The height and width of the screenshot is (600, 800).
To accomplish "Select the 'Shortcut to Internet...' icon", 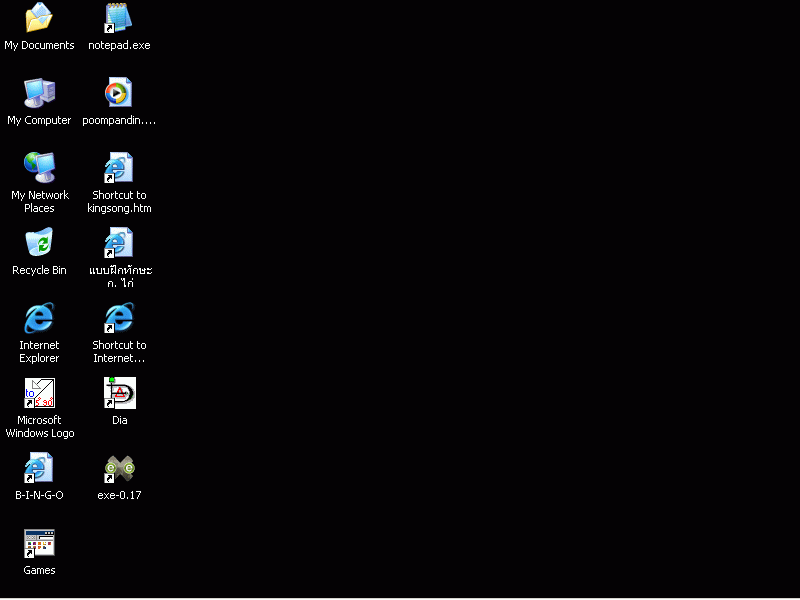I will pyautogui.click(x=119, y=318).
